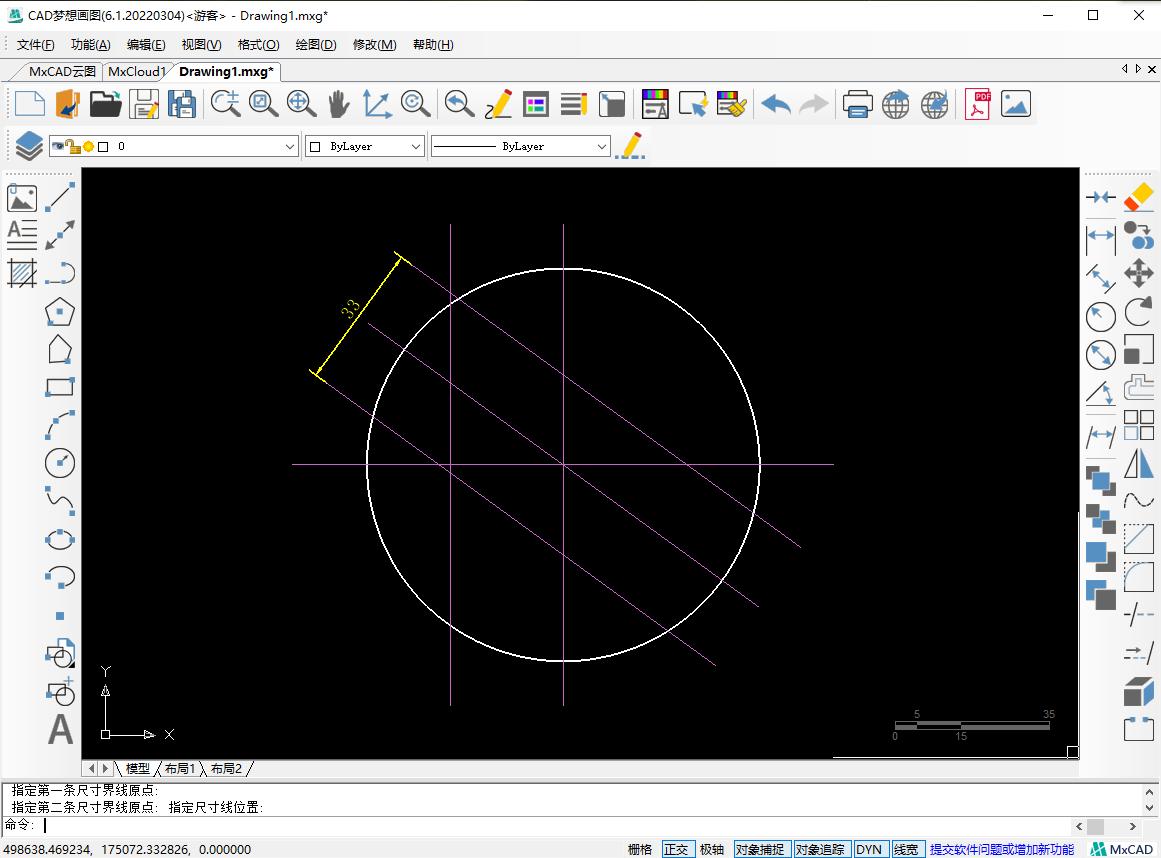Screen dimensions: 1161x858
Task: Toggle 对象捕捉 object snap on
Action: click(x=762, y=848)
